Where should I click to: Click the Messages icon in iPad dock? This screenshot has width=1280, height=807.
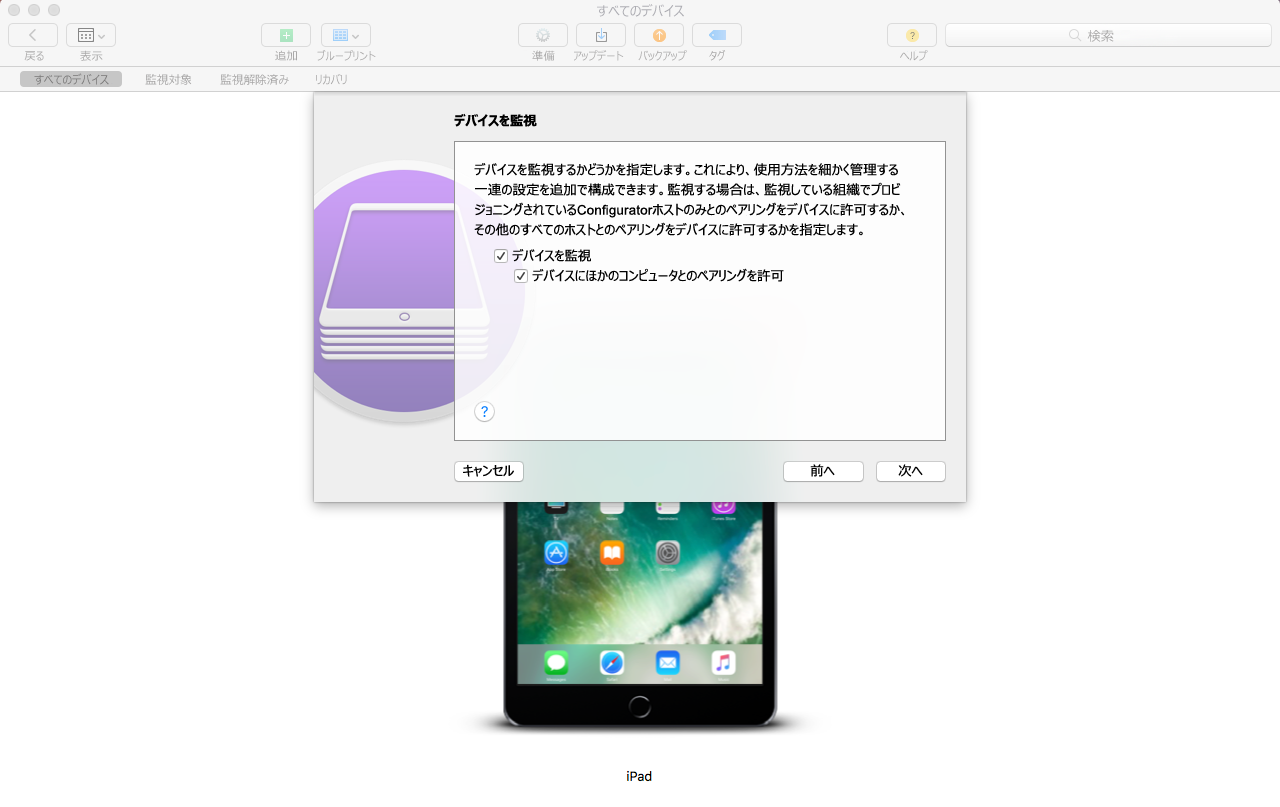556,662
